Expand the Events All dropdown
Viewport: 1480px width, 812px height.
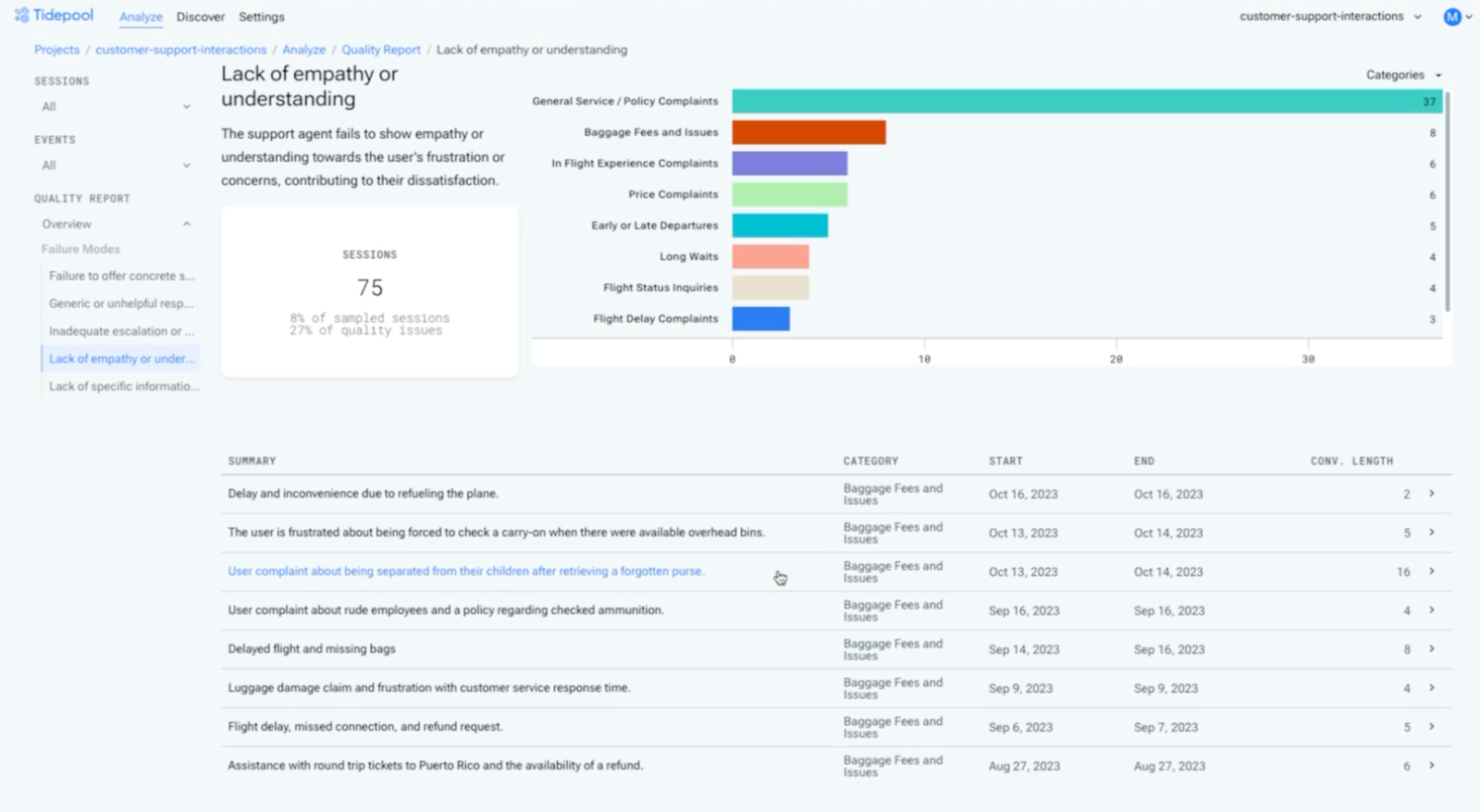[x=116, y=166]
